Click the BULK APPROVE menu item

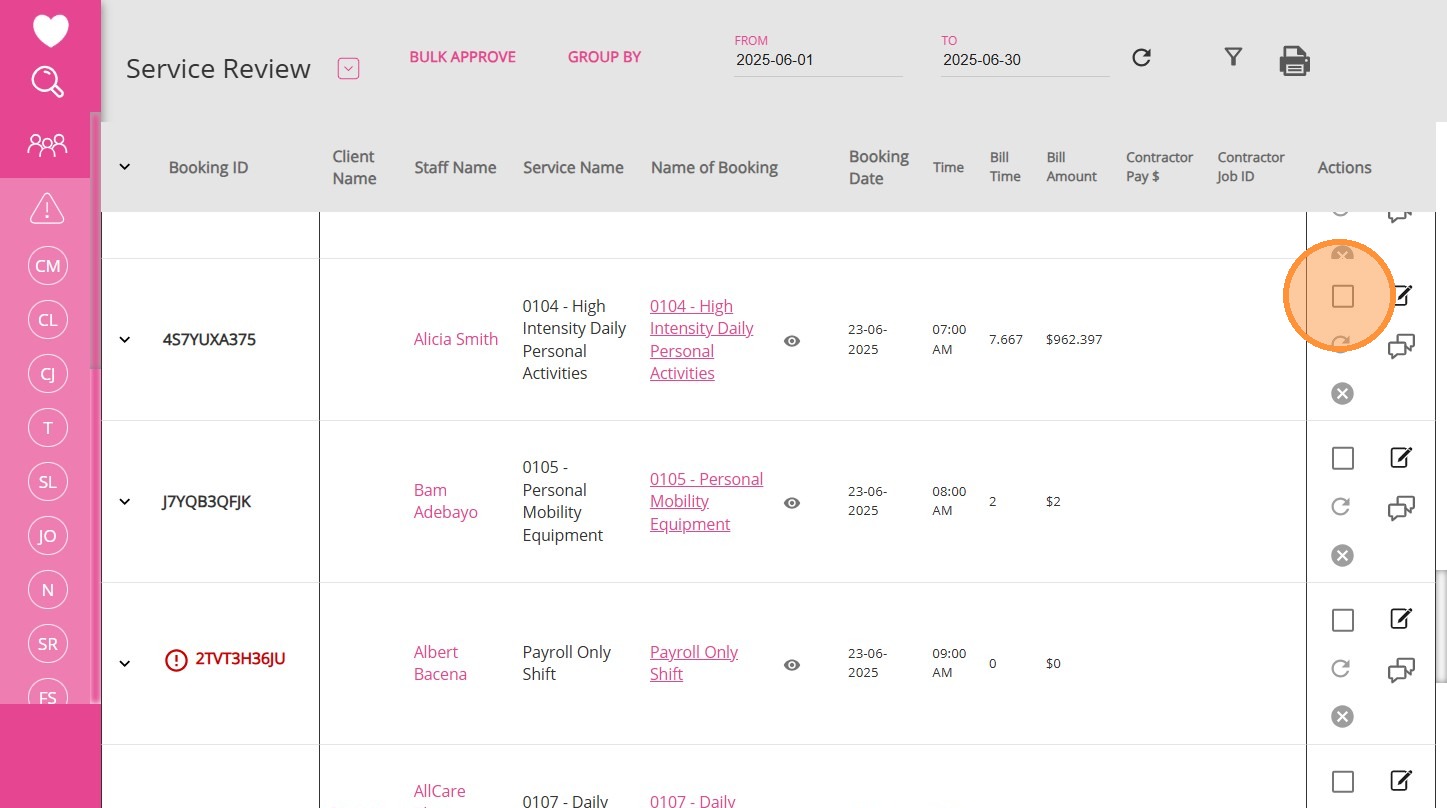coord(462,57)
